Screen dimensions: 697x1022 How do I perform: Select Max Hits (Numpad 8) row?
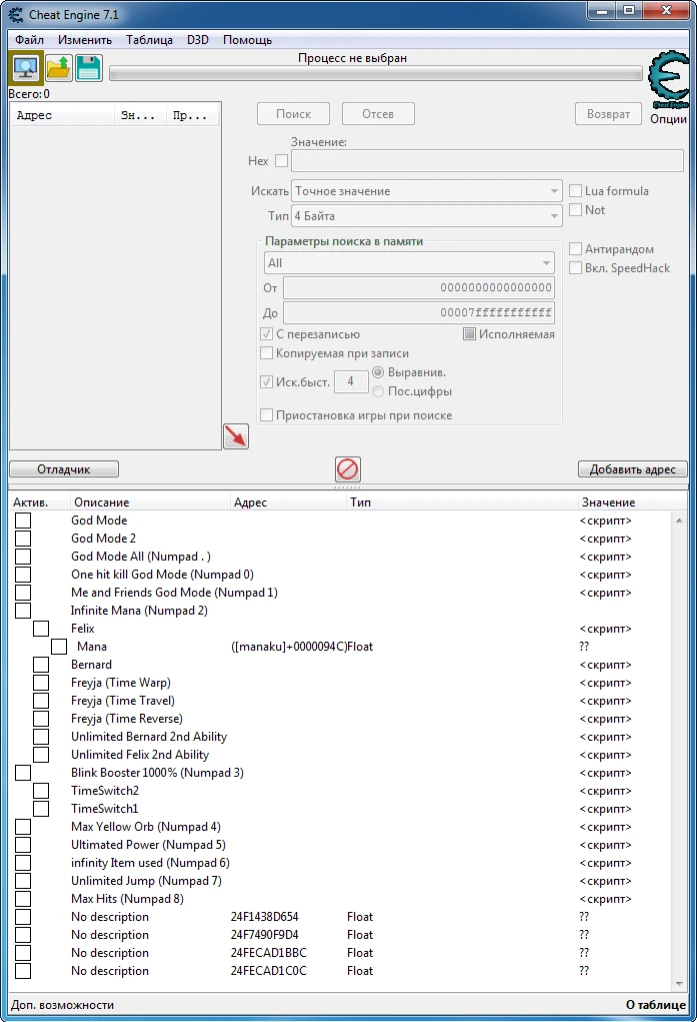(342, 899)
